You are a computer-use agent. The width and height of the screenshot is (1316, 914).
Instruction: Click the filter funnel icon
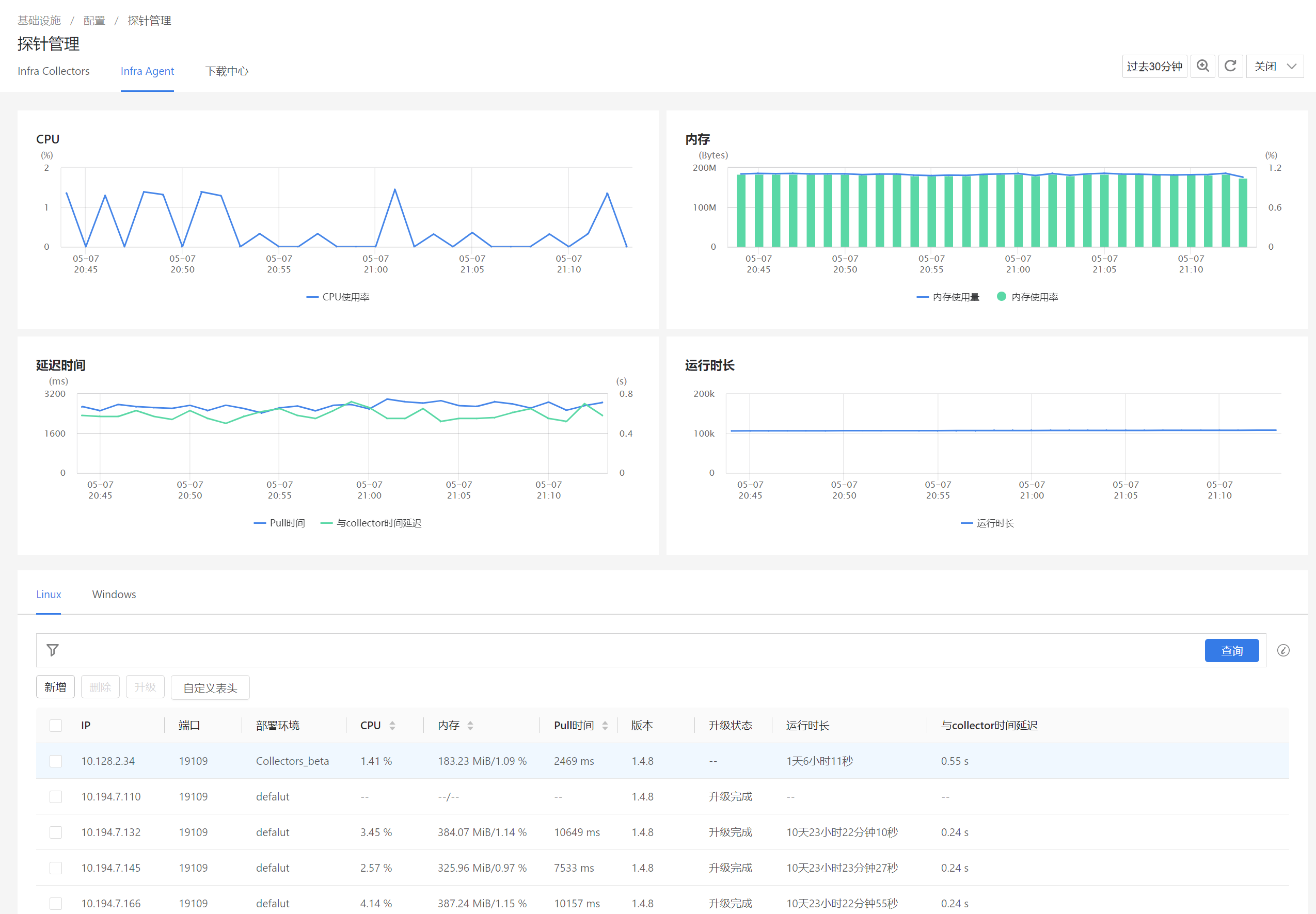[53, 650]
